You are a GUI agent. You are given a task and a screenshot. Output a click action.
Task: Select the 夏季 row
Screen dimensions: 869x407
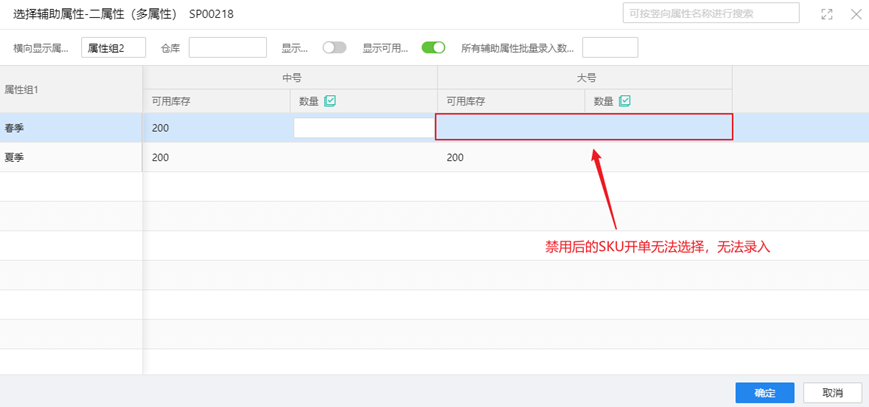click(70, 157)
